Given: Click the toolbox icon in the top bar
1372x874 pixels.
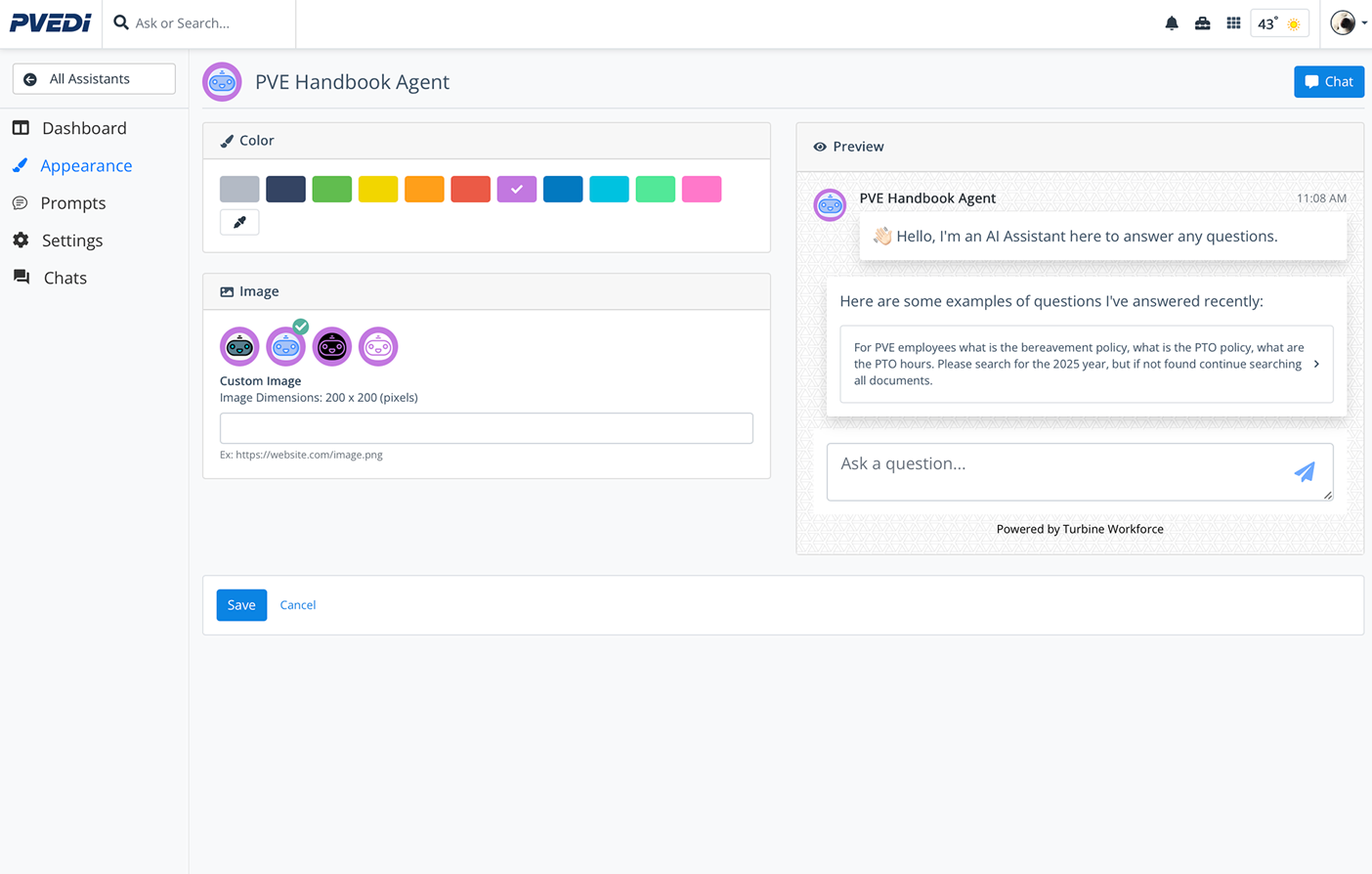Looking at the screenshot, I should (1203, 22).
